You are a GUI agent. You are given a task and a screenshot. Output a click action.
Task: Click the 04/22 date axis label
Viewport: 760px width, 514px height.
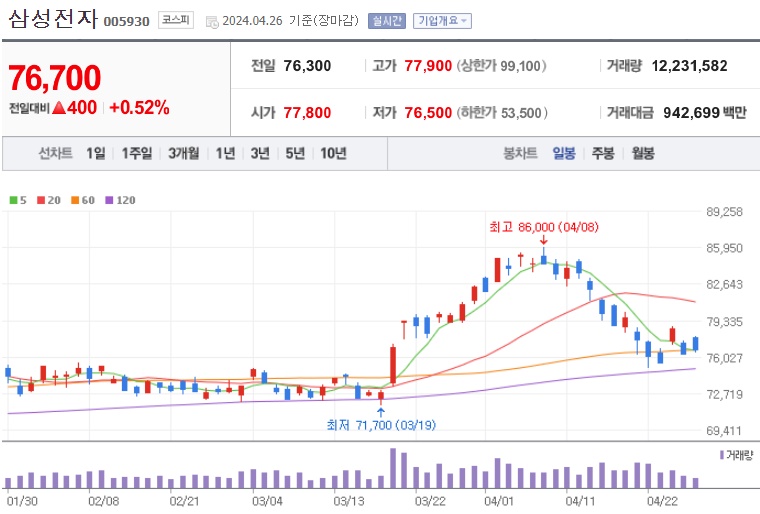tap(663, 501)
